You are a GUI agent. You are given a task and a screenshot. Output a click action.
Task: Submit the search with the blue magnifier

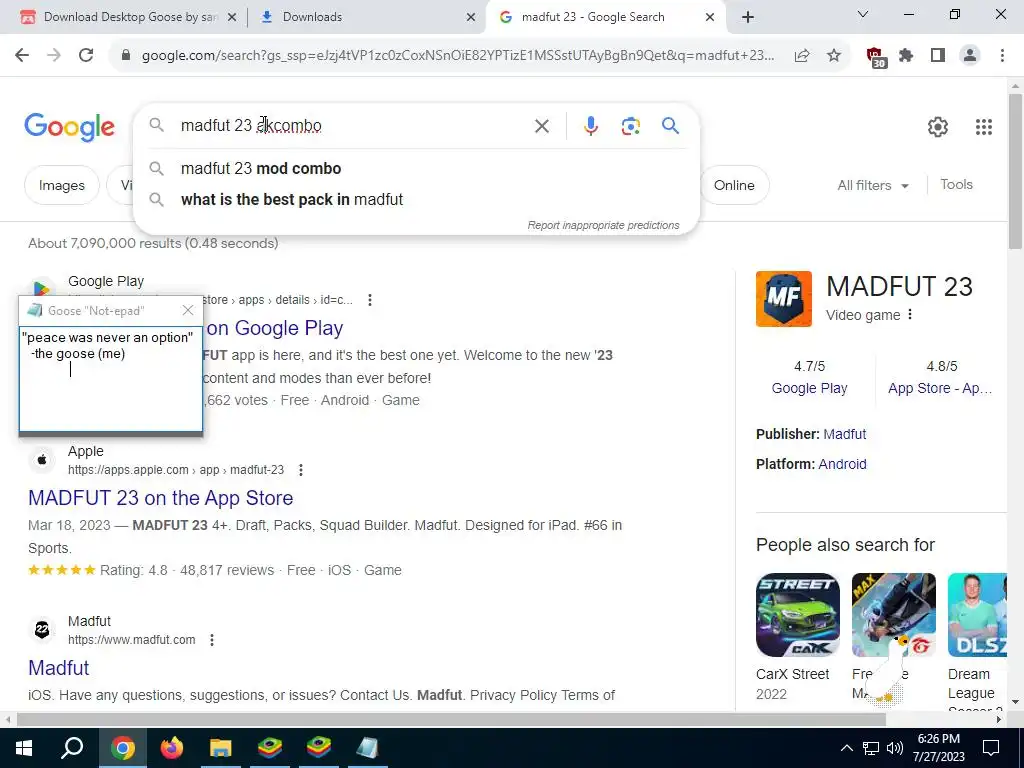(x=670, y=125)
